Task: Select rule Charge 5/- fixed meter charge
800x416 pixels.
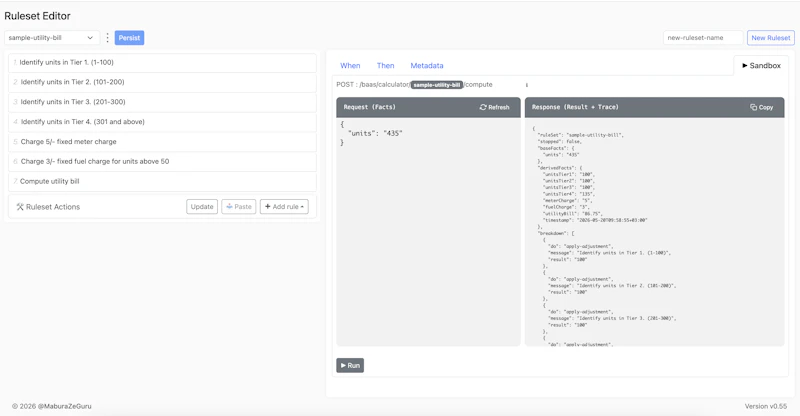Action: tap(162, 142)
